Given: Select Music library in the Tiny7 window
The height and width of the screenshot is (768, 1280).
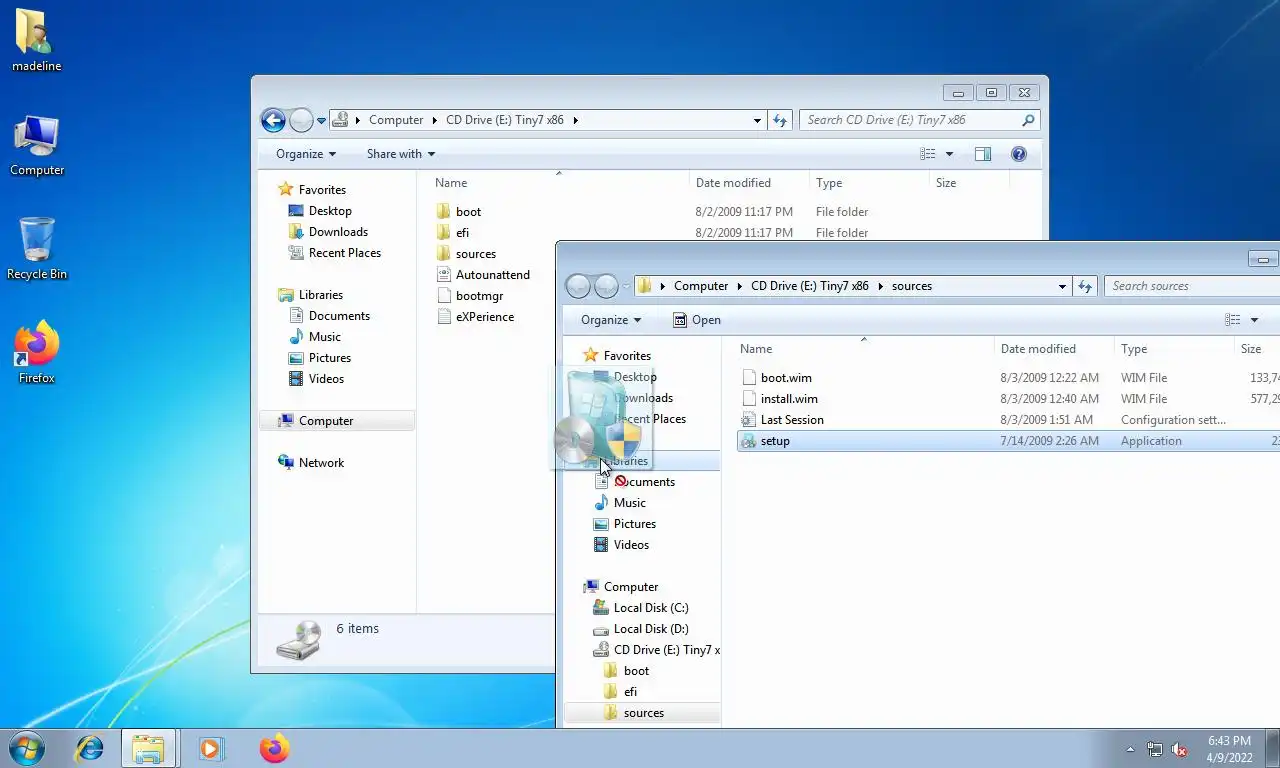Looking at the screenshot, I should click(324, 337).
